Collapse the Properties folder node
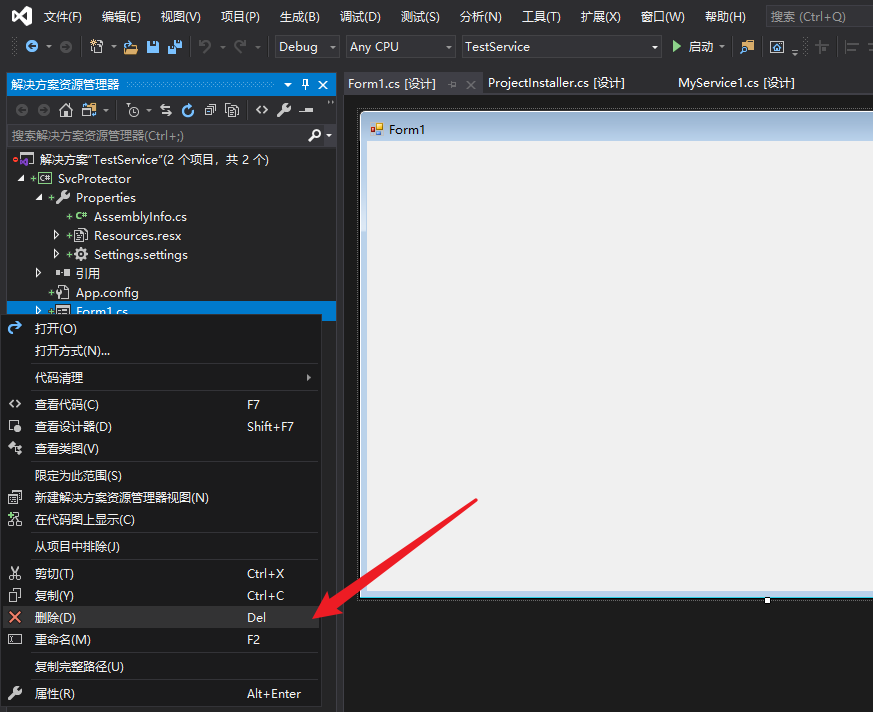Screen dimensions: 873x712 coord(39,198)
